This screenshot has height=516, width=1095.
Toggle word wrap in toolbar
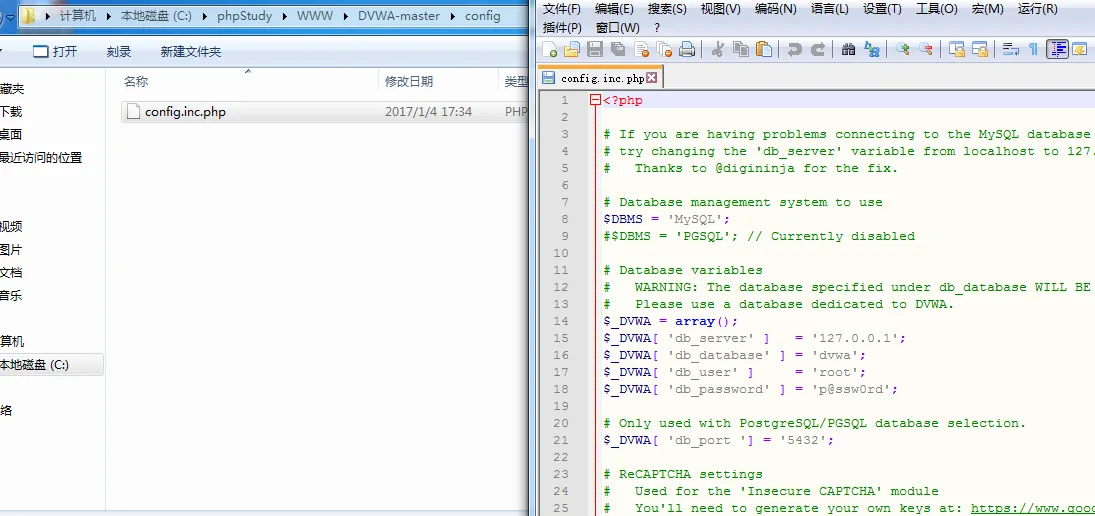1010,49
